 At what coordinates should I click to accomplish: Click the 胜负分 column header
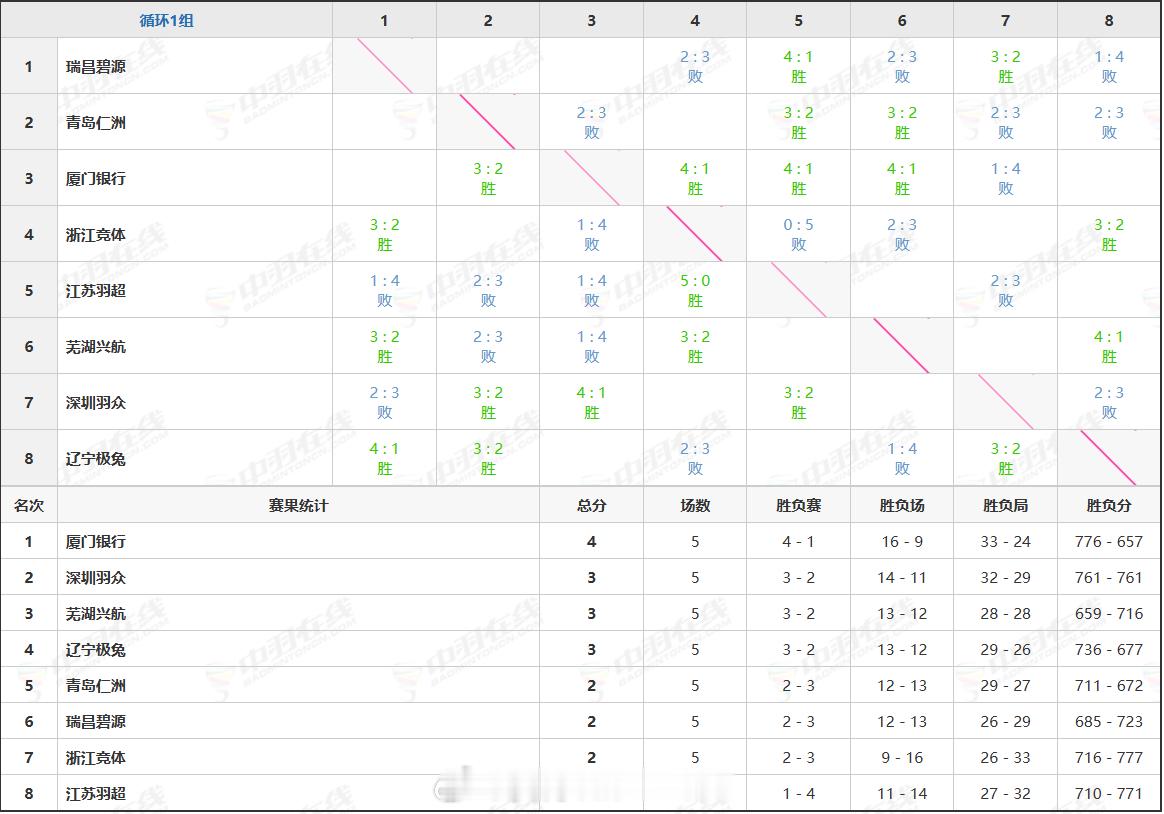pyautogui.click(x=1109, y=505)
